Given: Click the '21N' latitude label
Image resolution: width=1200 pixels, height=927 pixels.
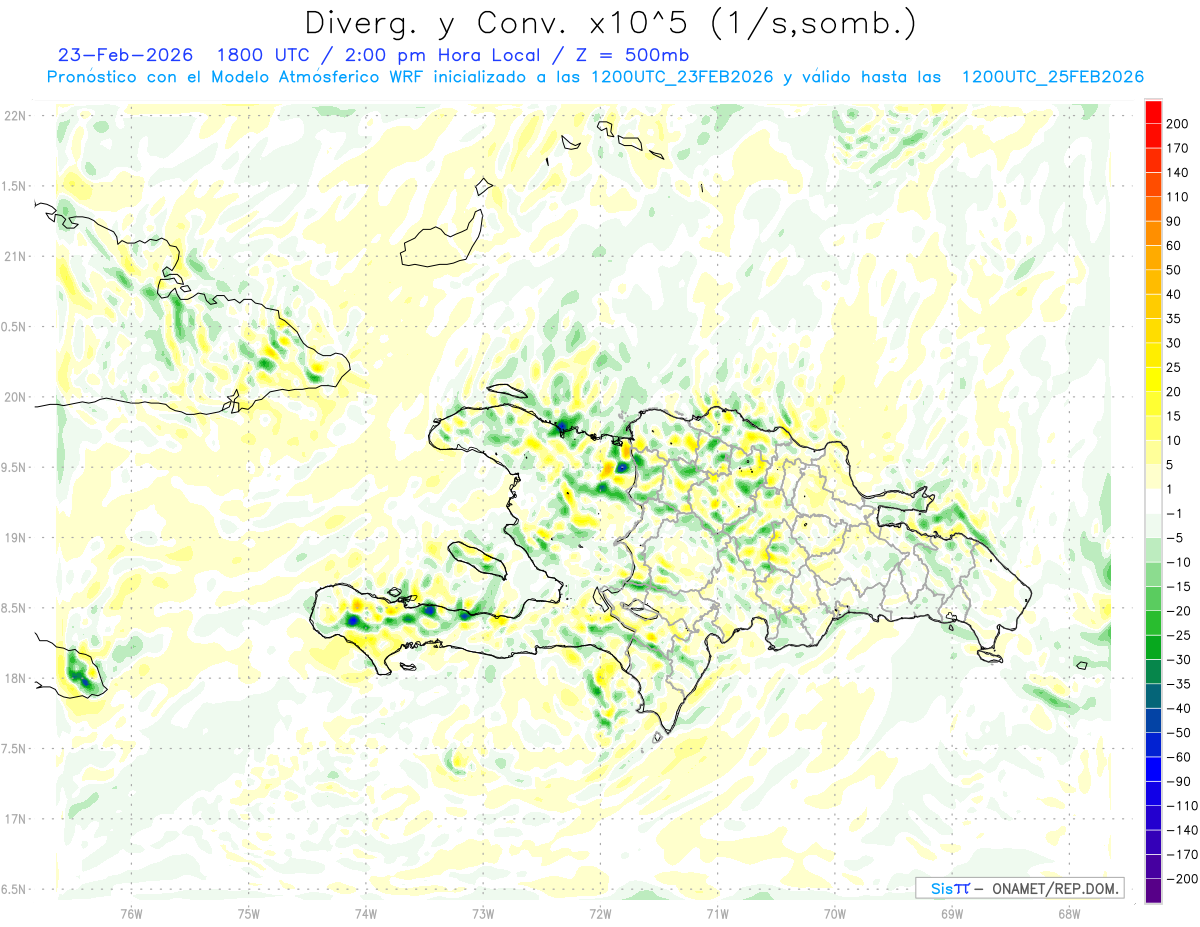Looking at the screenshot, I should click(x=14, y=256).
